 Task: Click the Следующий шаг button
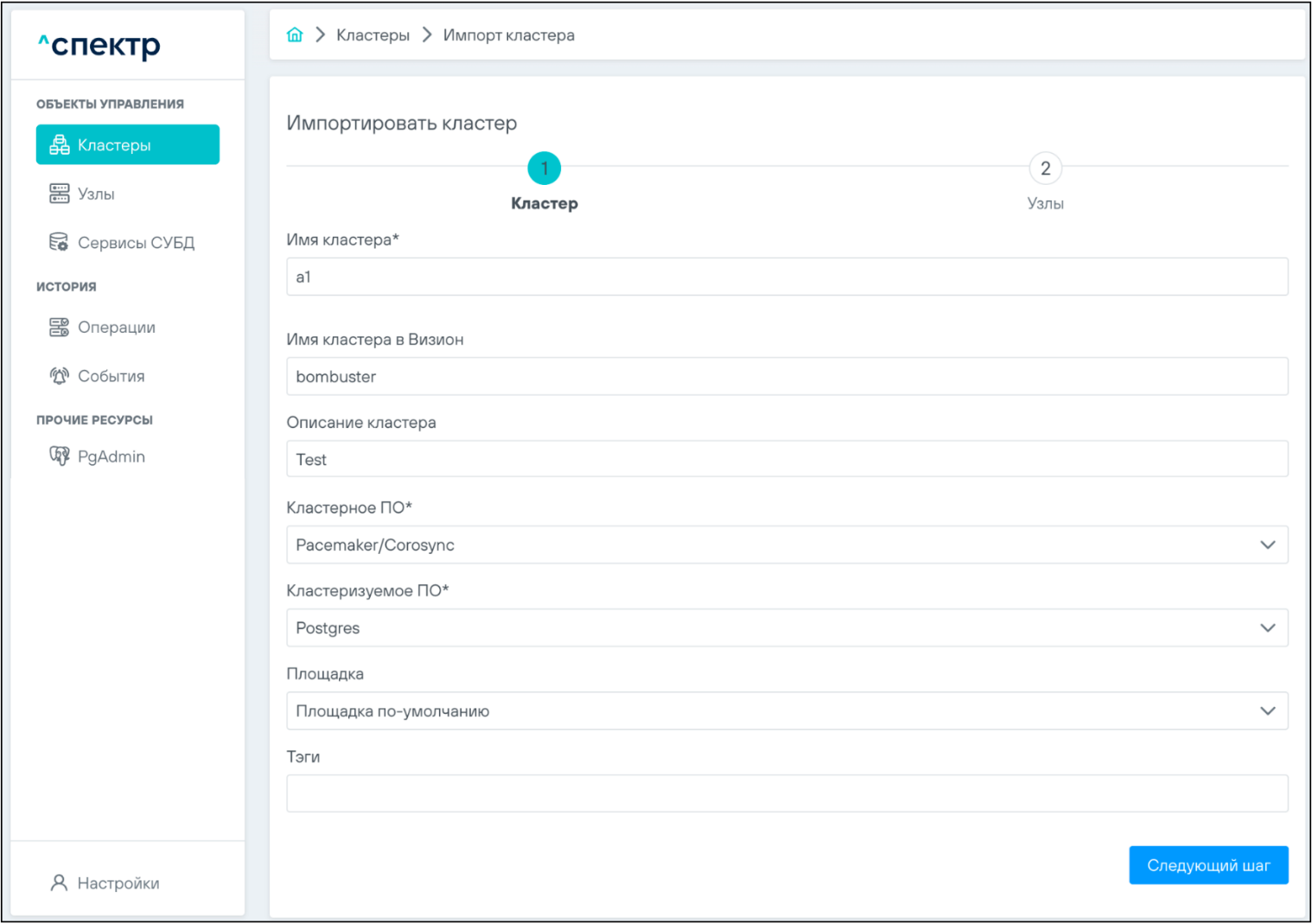(1207, 865)
